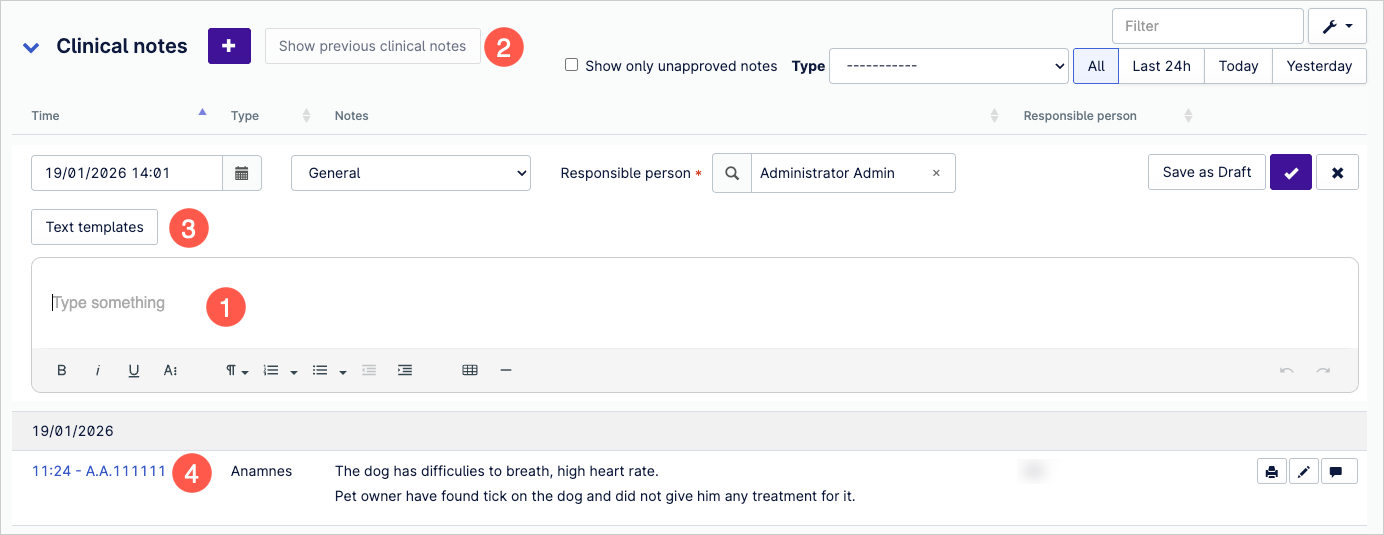Open the calendar date picker icon
This screenshot has height=535, width=1384.
pyautogui.click(x=242, y=173)
